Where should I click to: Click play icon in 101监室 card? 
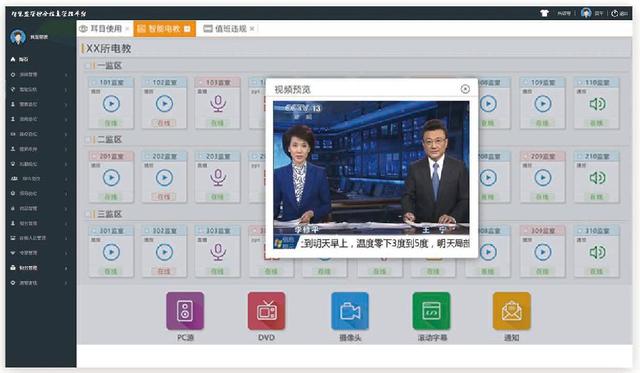pyautogui.click(x=111, y=104)
